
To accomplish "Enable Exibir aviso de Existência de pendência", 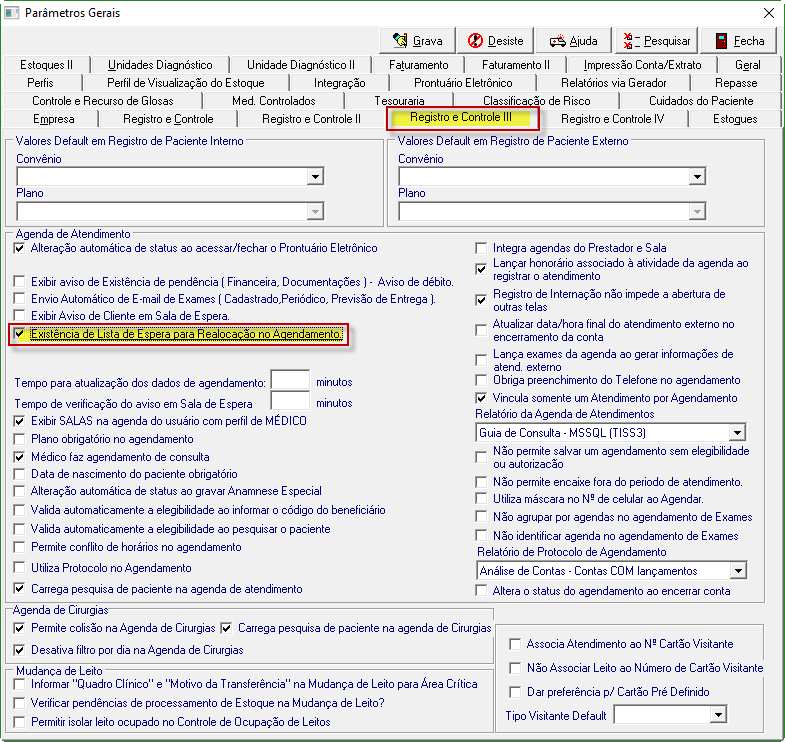I will [20, 282].
